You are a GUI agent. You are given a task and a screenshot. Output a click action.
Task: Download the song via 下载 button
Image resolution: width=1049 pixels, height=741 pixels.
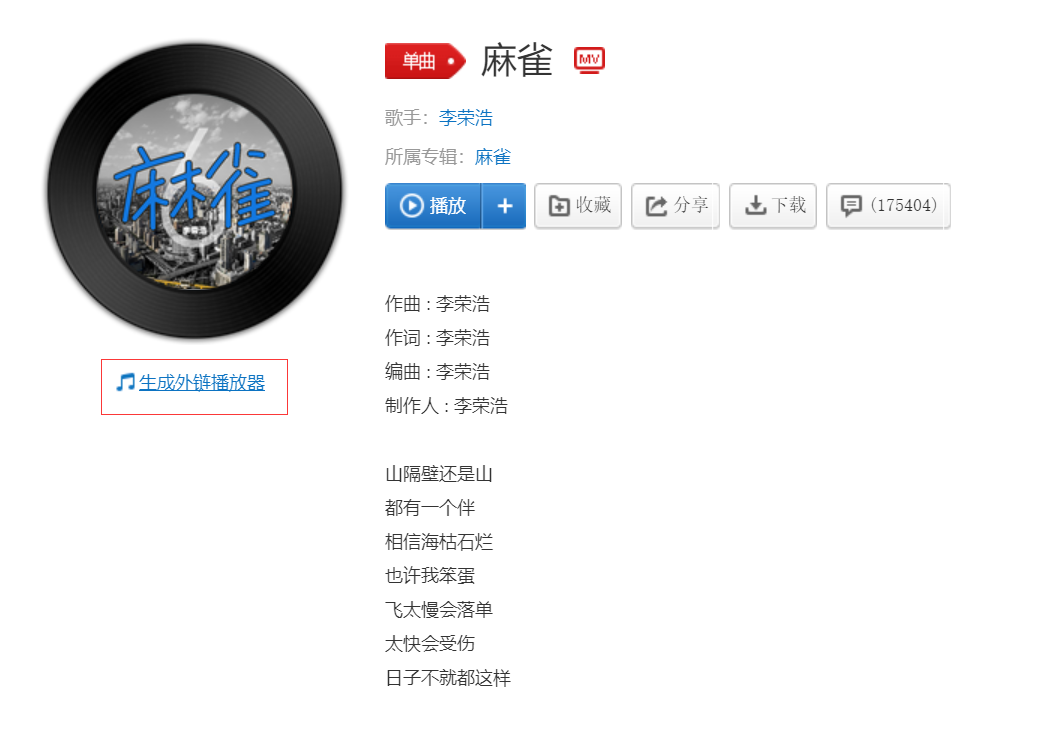pos(773,206)
